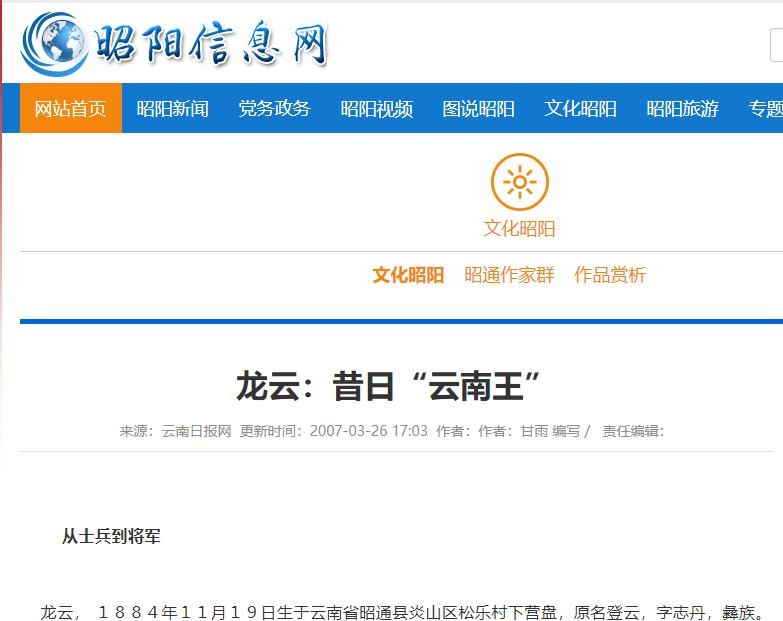Click the 昭阳信息网 globe logo
The height and width of the screenshot is (621, 783).
54,44
